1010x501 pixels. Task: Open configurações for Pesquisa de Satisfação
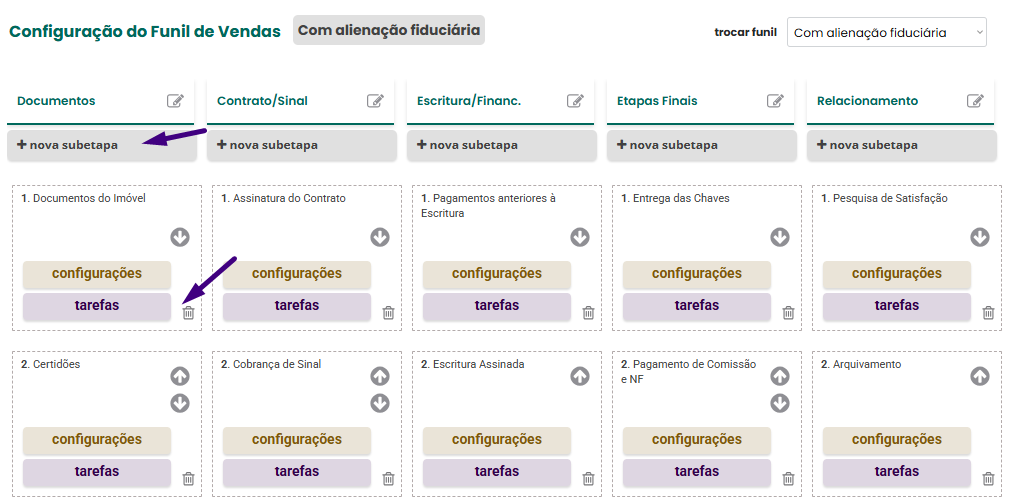coord(896,274)
